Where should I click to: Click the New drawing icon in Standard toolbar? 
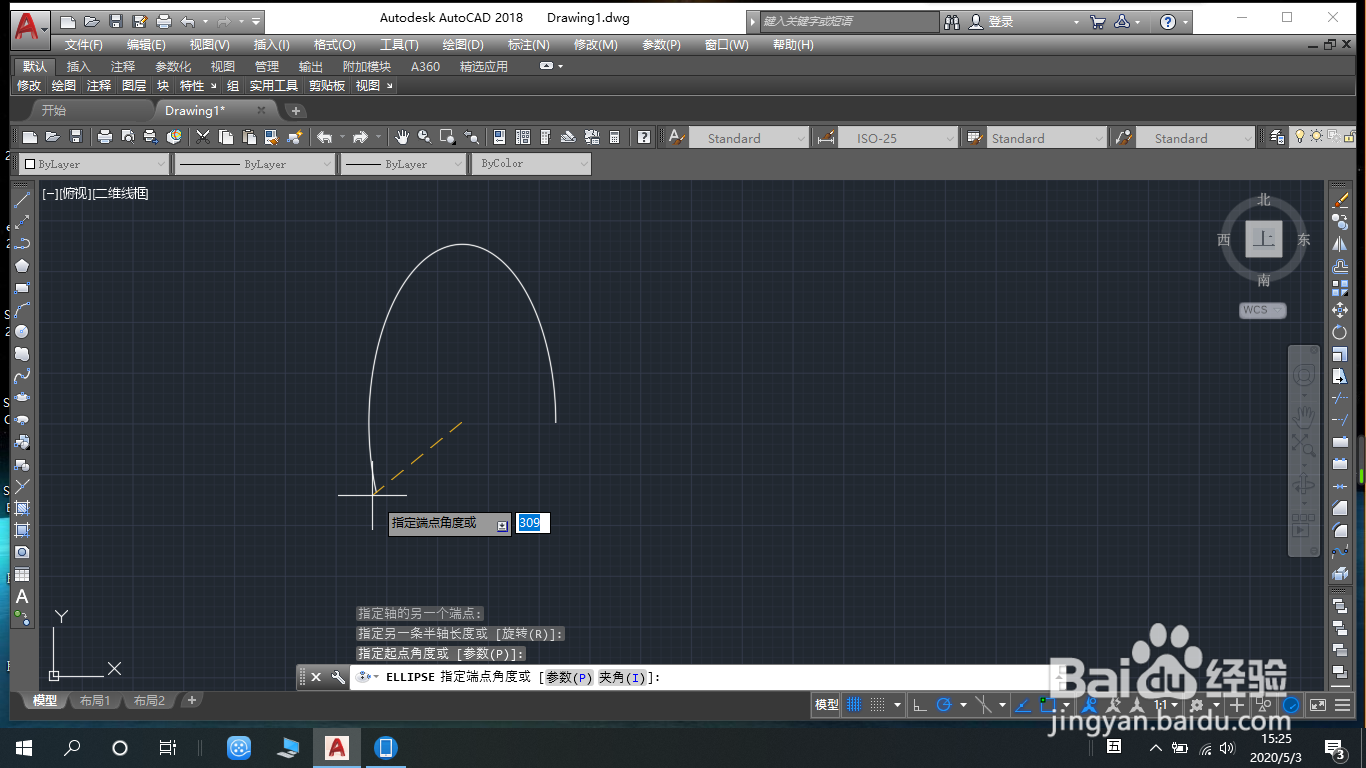tap(30, 137)
